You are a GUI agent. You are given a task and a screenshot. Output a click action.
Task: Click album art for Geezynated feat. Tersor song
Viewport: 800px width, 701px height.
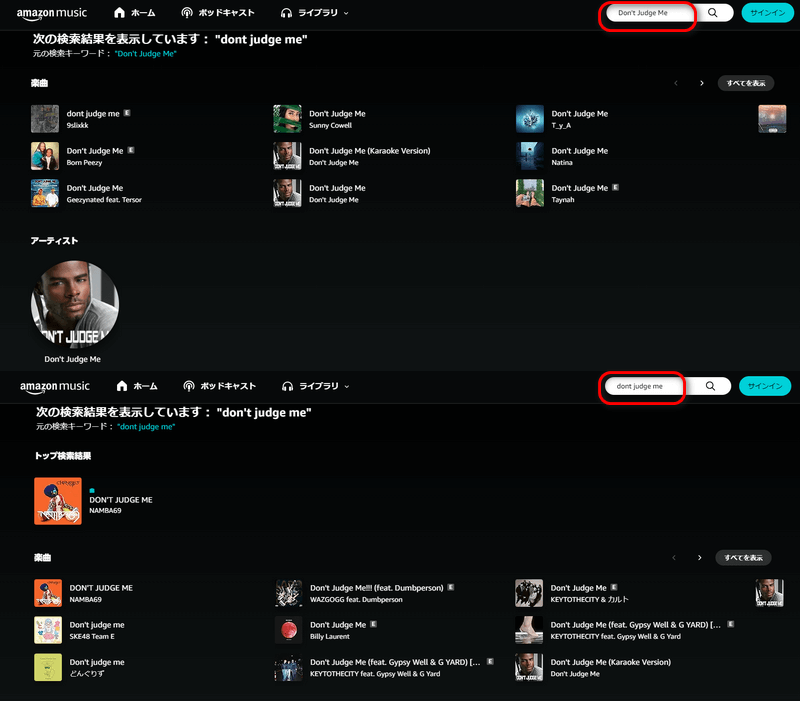45,193
